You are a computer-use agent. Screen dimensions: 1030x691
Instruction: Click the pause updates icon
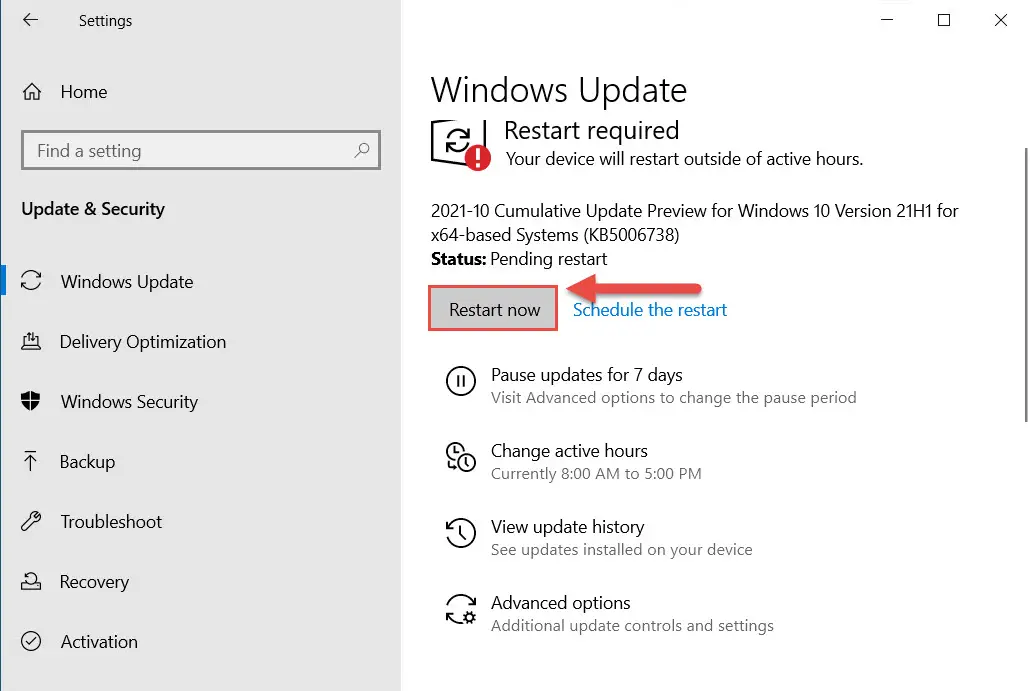click(460, 381)
